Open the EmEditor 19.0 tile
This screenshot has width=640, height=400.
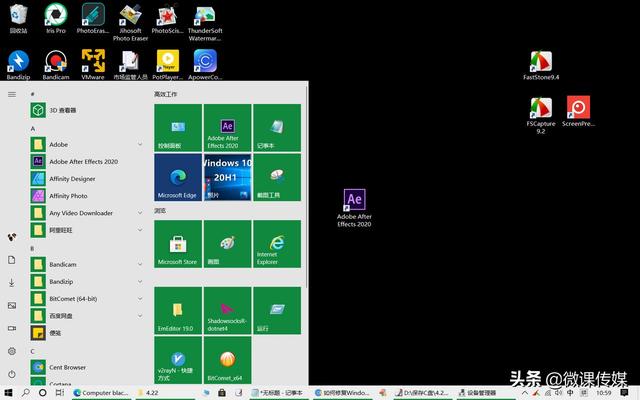[x=178, y=310]
